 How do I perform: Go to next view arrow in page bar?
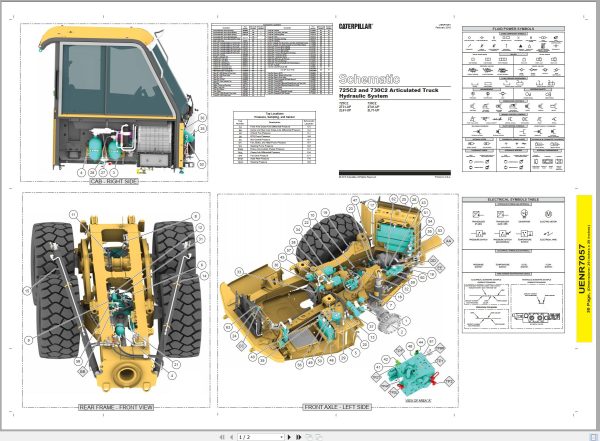coord(318,437)
